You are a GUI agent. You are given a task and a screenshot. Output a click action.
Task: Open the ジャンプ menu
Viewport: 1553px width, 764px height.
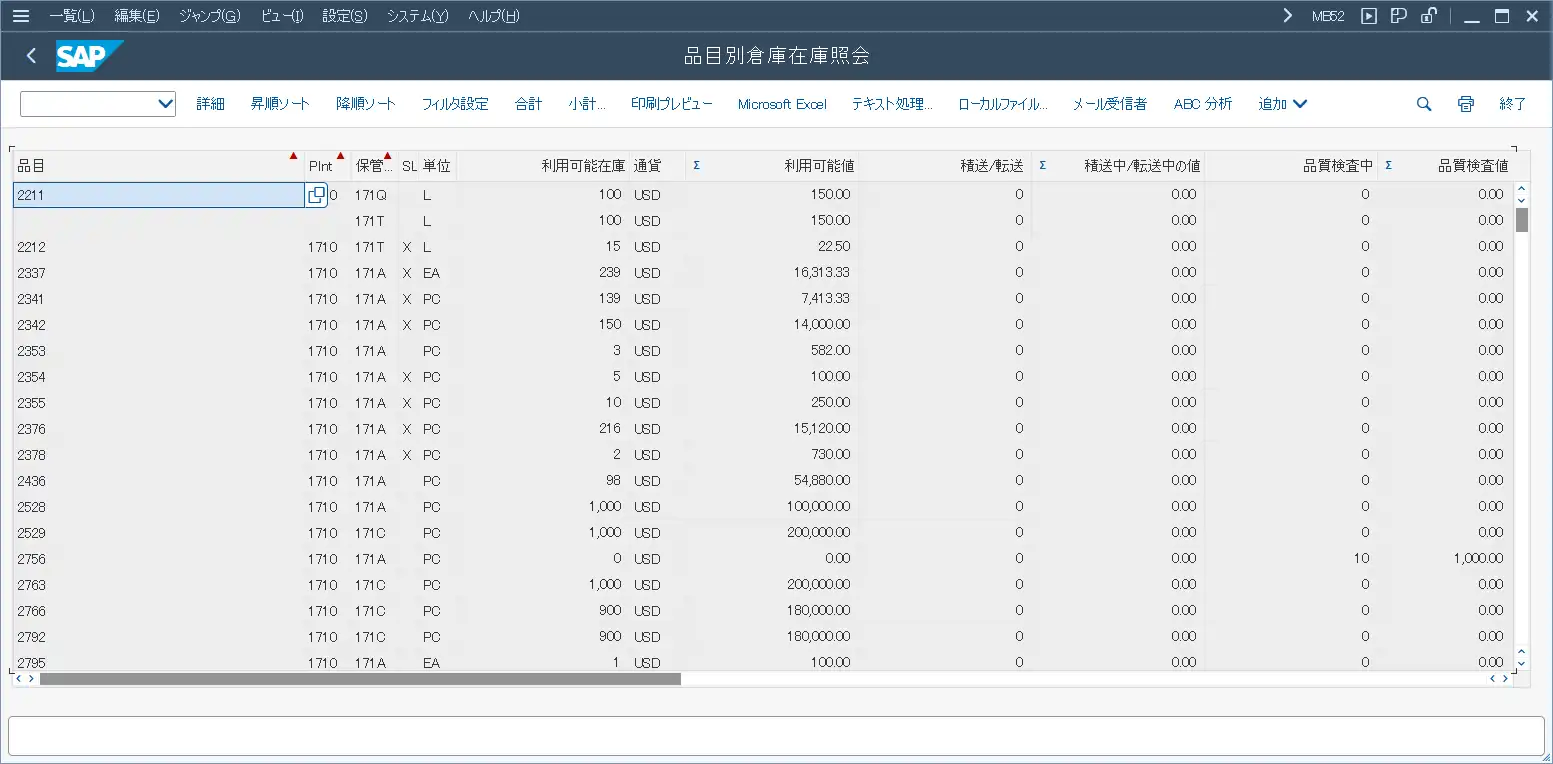(208, 15)
